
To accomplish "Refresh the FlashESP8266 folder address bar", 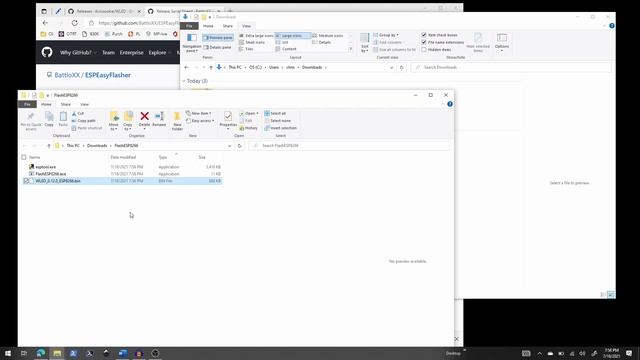I will (240, 146).
